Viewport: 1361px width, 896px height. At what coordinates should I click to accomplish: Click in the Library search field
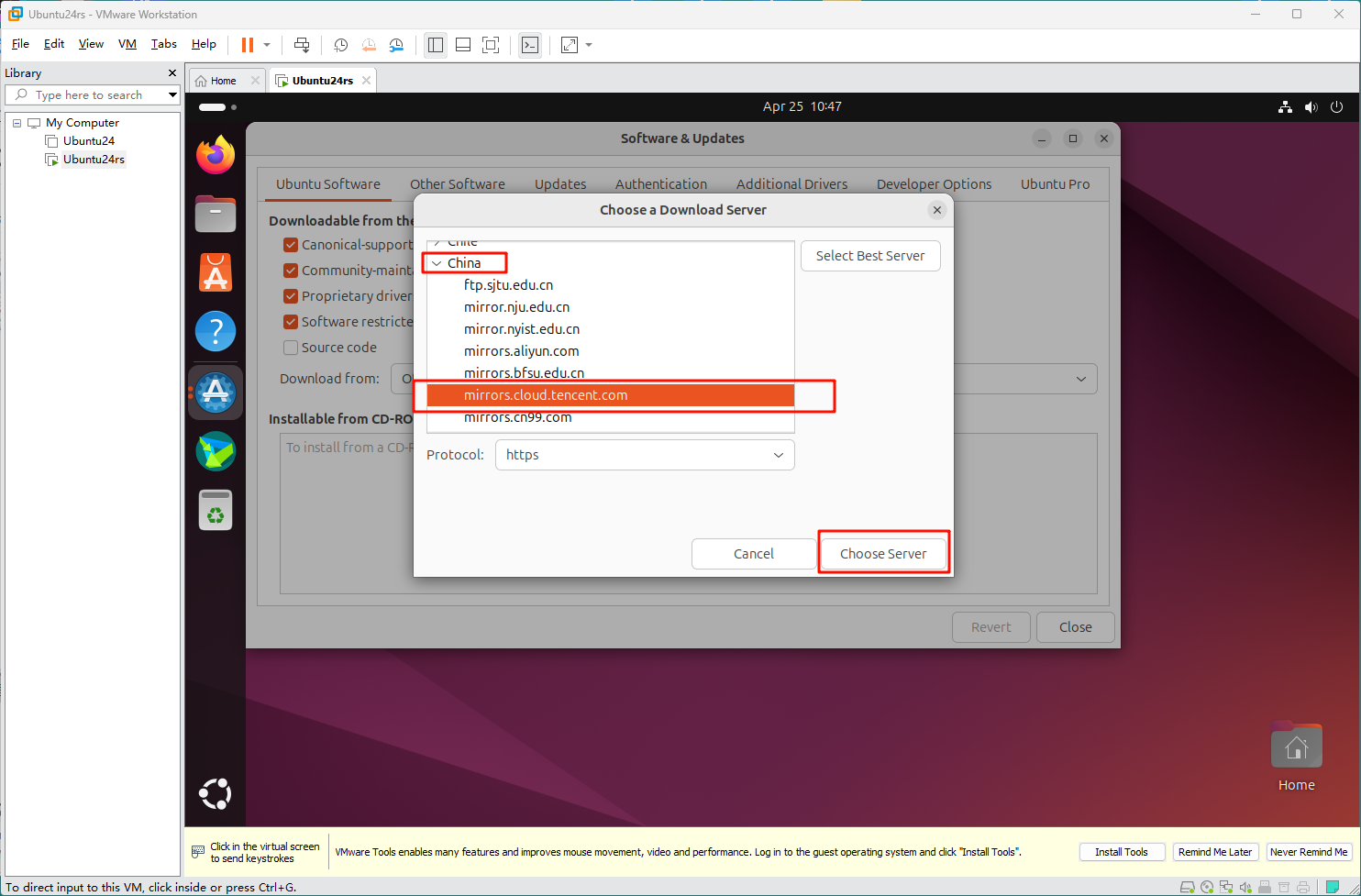[x=92, y=94]
